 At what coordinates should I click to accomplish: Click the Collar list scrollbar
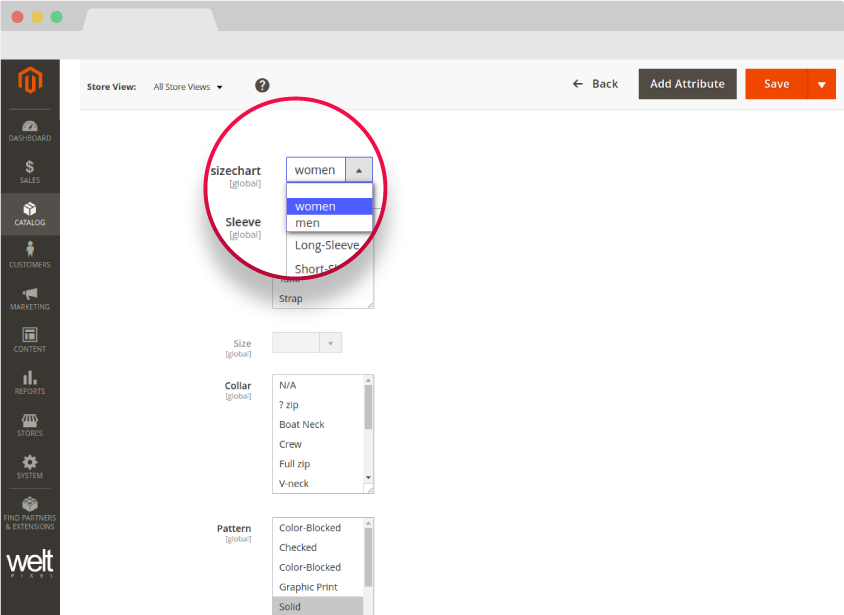pyautogui.click(x=368, y=405)
